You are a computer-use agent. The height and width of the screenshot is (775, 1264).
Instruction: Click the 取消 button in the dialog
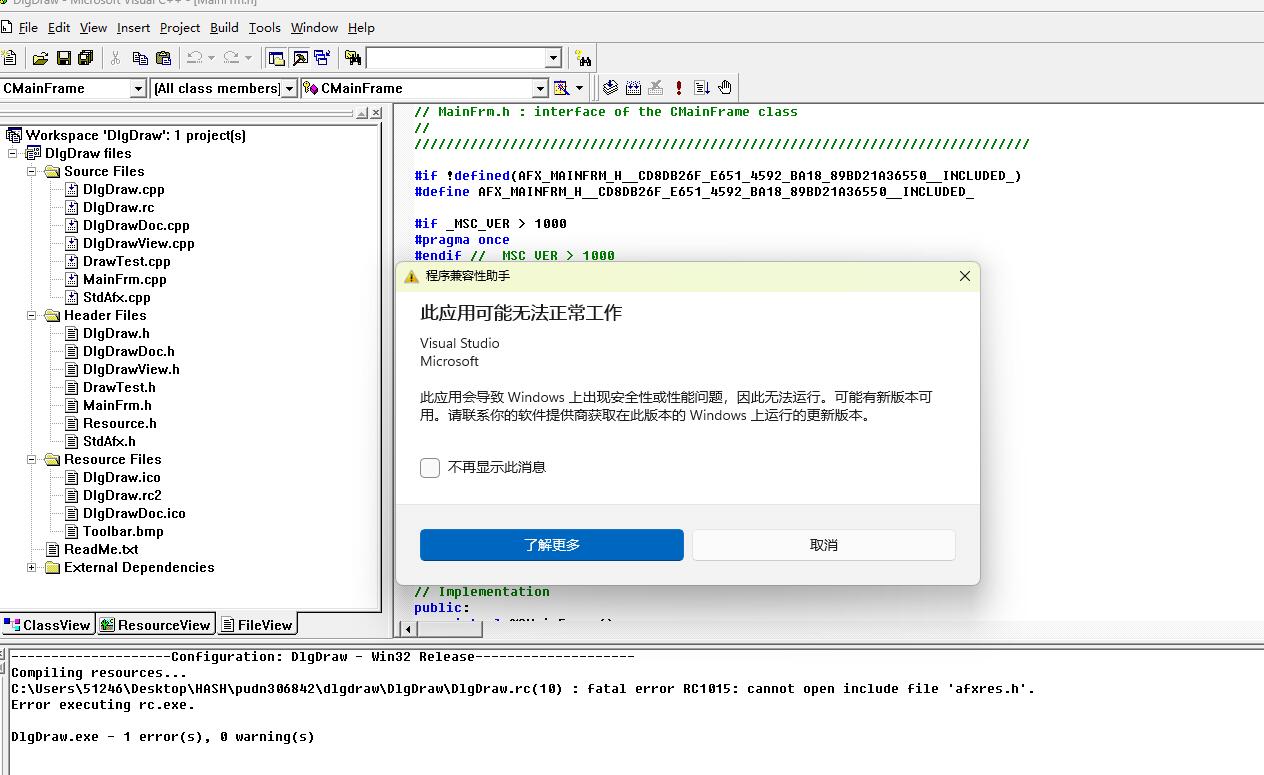(824, 545)
